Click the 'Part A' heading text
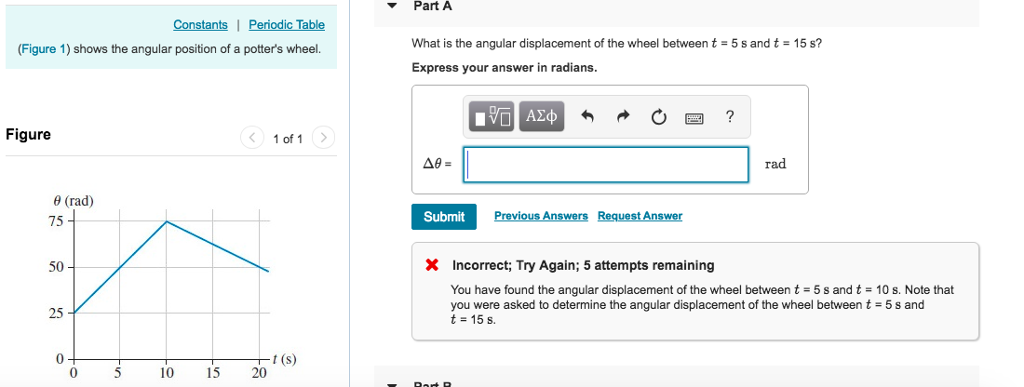The image size is (1024, 387). click(432, 6)
